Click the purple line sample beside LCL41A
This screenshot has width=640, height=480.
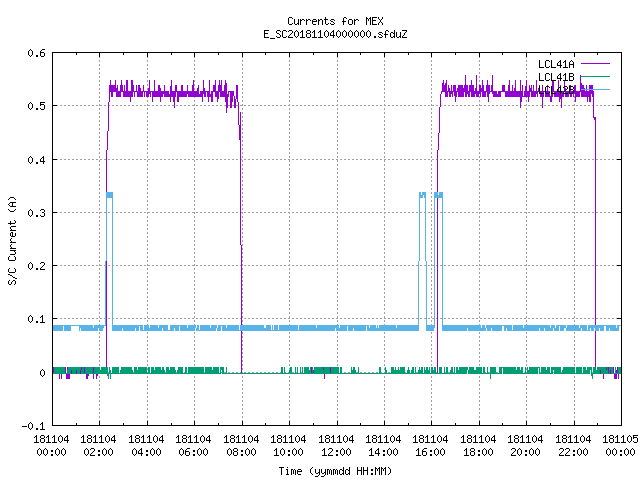click(x=595, y=64)
